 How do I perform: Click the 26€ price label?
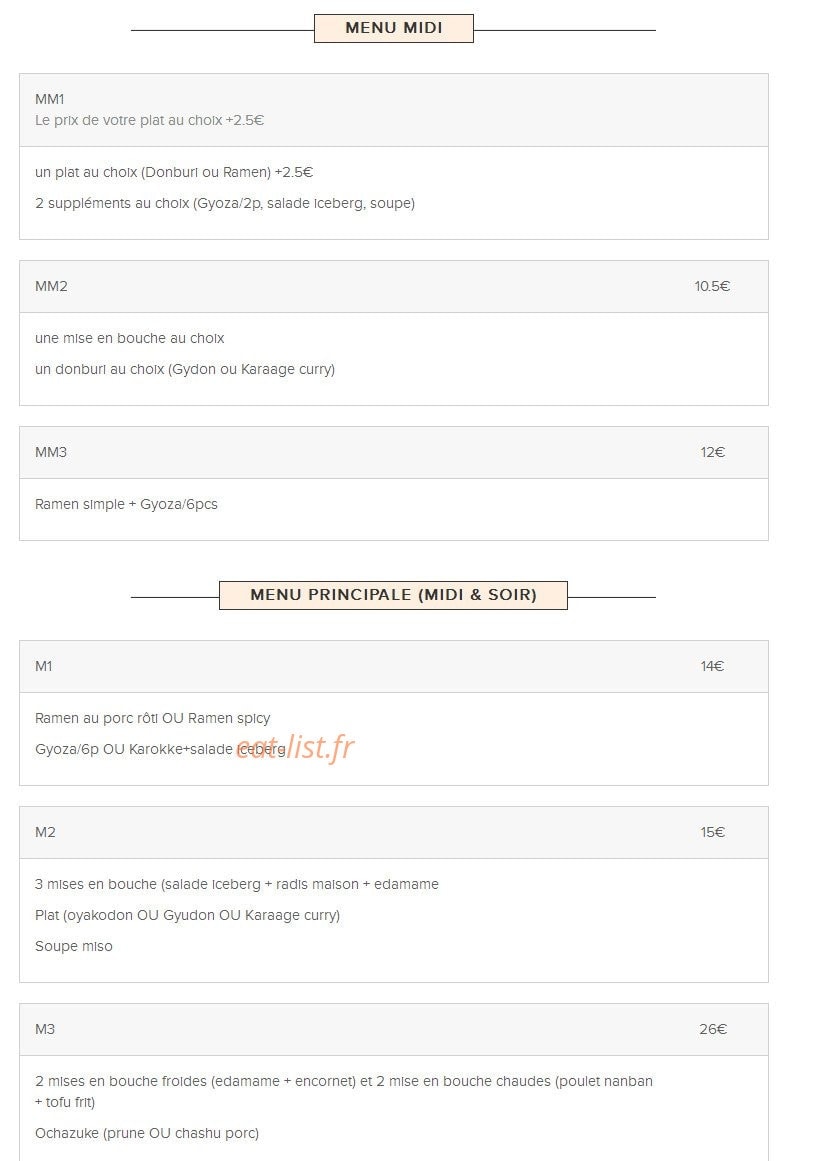[x=713, y=1029]
